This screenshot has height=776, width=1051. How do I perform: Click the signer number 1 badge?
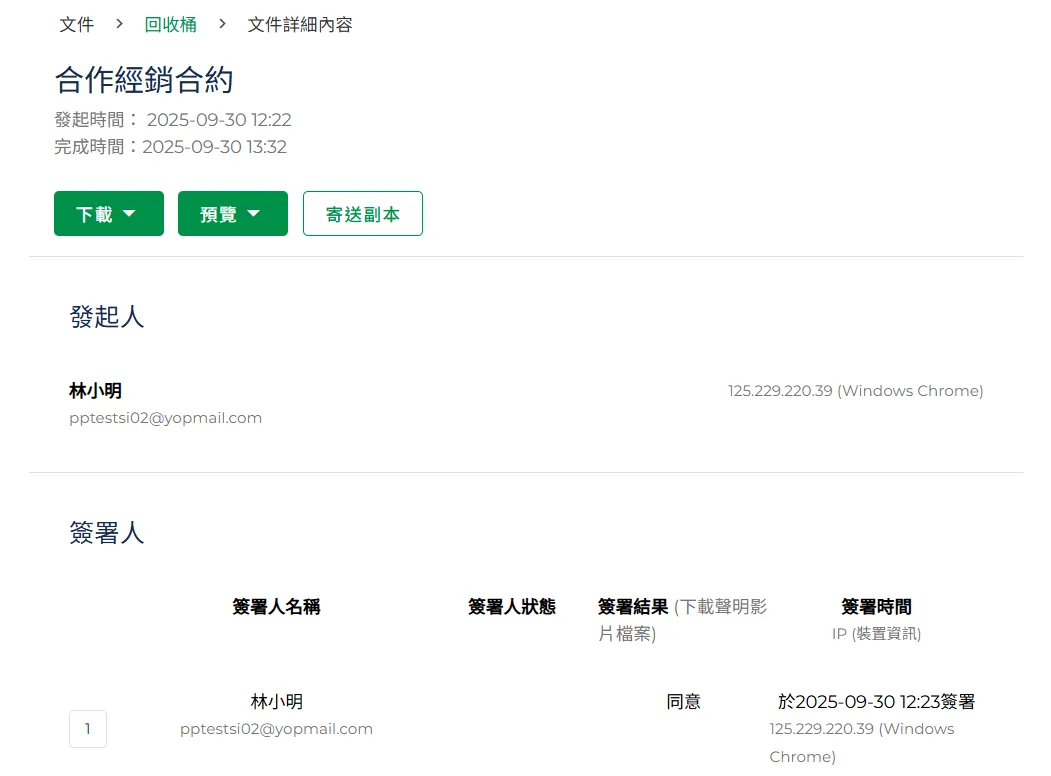tap(88, 729)
